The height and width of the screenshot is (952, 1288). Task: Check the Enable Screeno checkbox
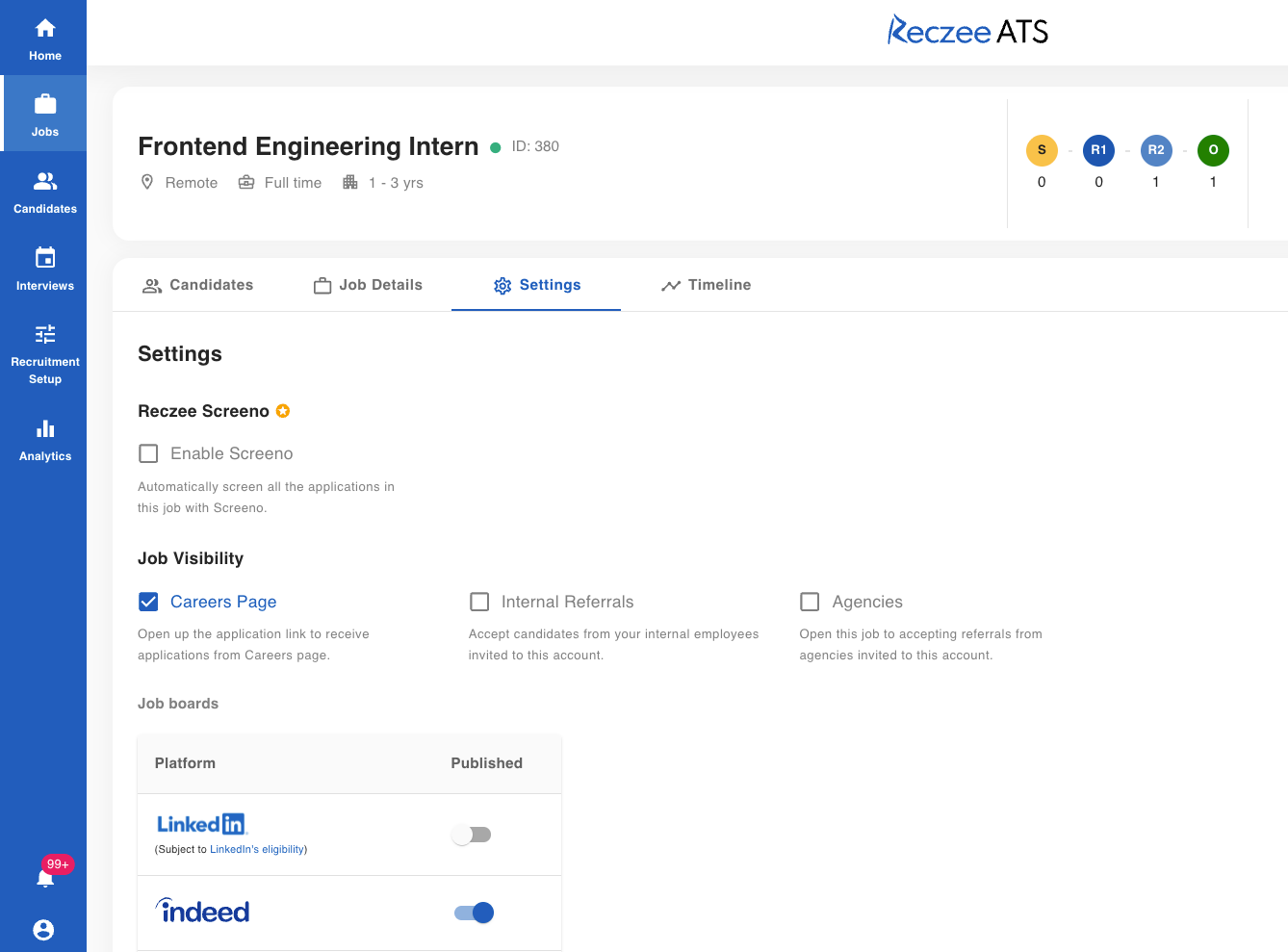coord(148,453)
